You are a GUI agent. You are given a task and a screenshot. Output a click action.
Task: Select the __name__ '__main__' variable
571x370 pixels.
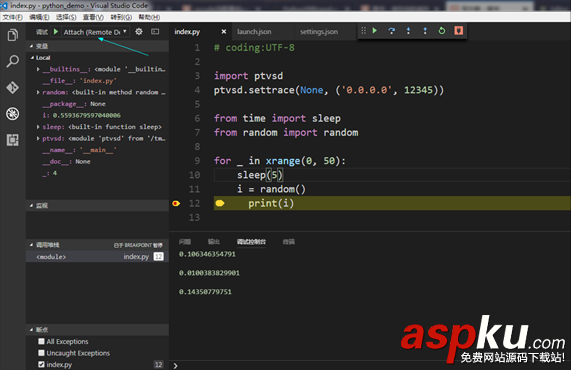tap(97, 150)
